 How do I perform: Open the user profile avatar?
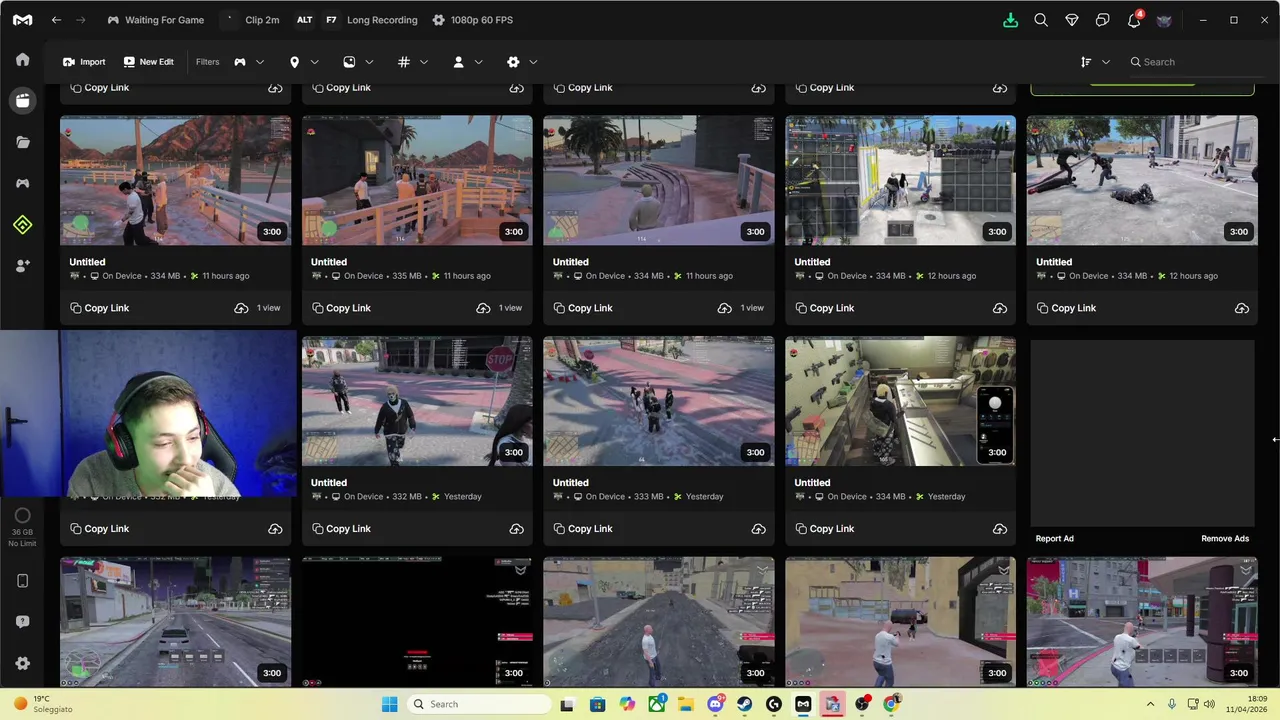[1164, 20]
